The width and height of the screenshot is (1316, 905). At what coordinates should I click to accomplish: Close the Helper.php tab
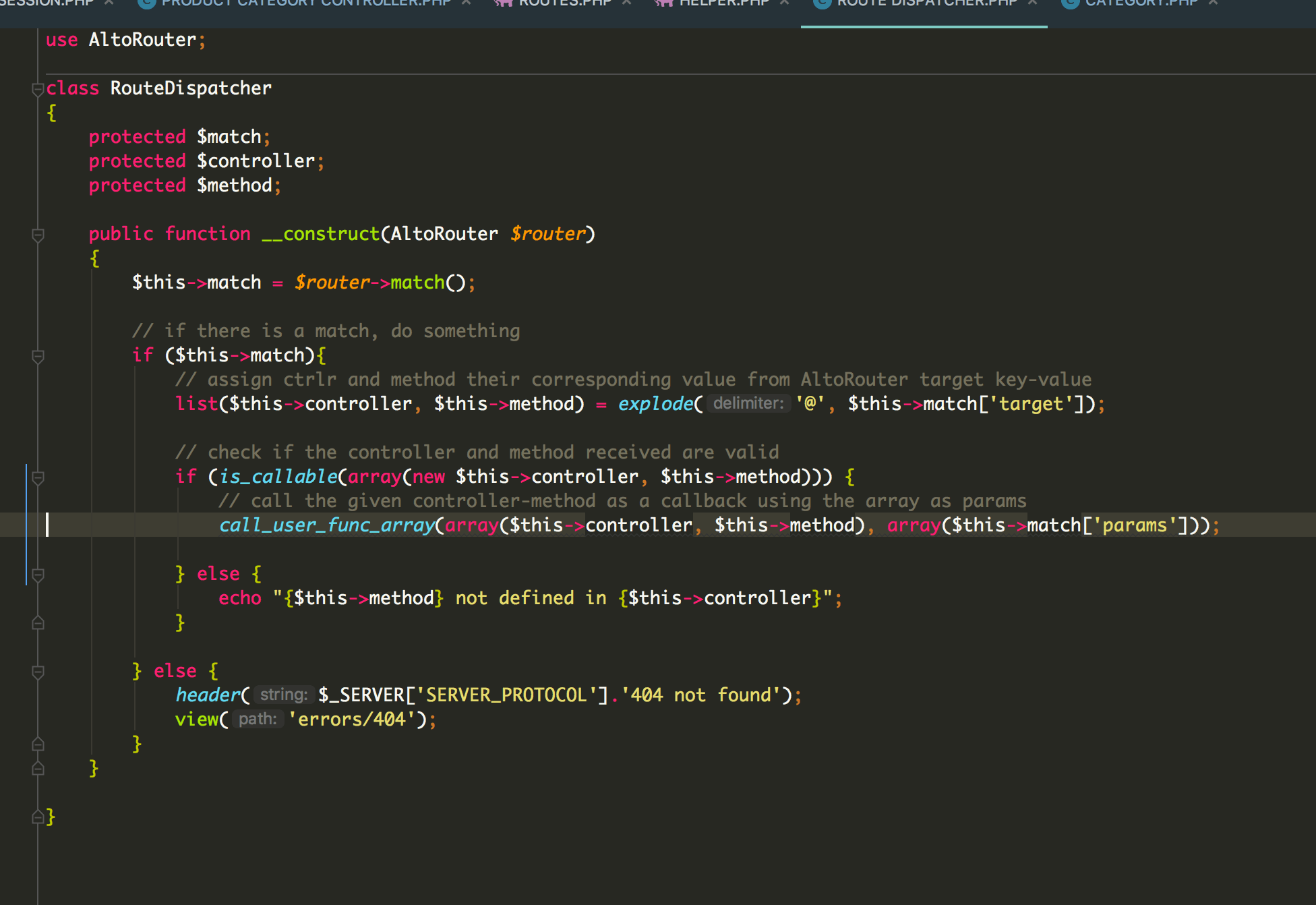tap(784, 3)
